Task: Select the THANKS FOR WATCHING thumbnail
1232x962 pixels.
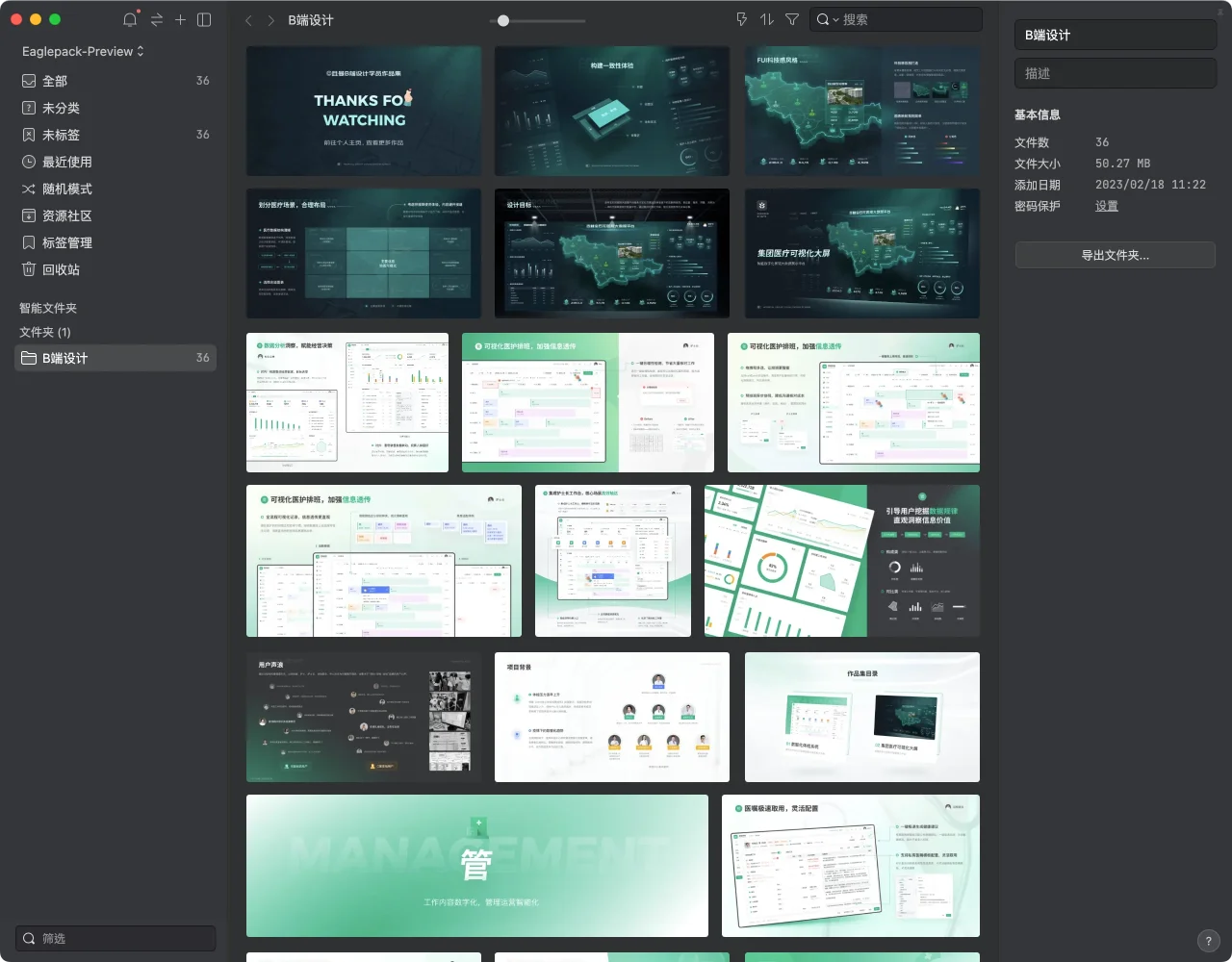Action: coord(364,111)
